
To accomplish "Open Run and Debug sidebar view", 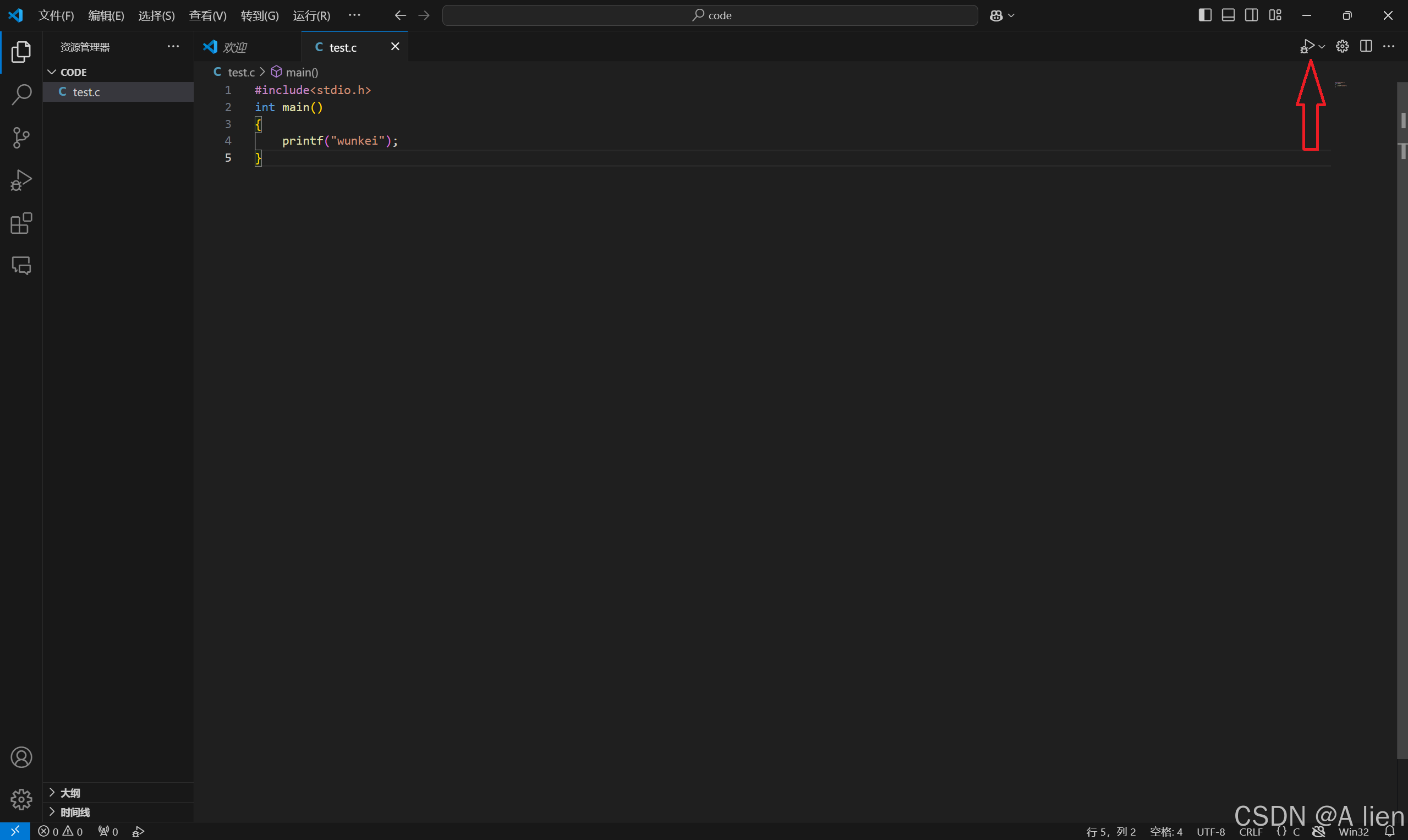I will tap(21, 180).
